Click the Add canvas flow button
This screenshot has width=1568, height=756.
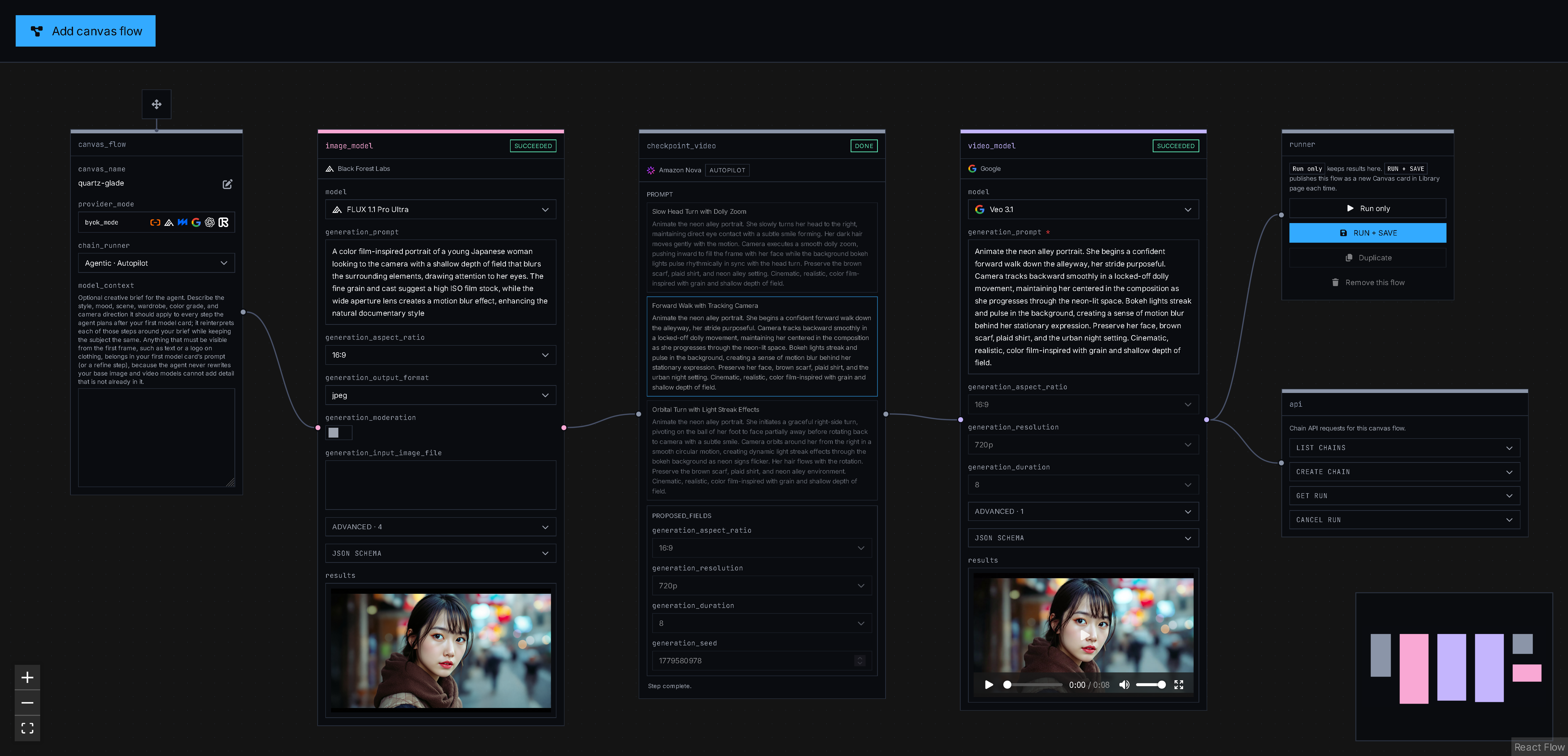pyautogui.click(x=86, y=31)
